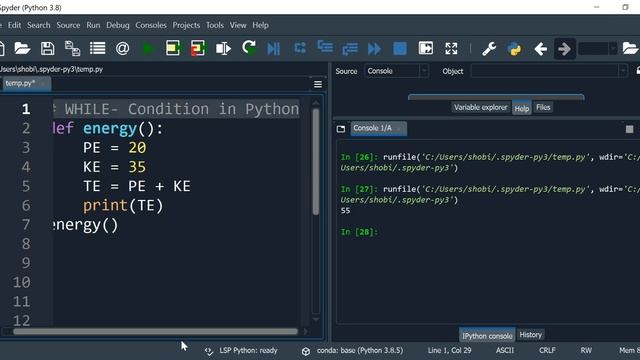Run selection or current line icon
Screen dimensions: 640x360
click(x=223, y=49)
